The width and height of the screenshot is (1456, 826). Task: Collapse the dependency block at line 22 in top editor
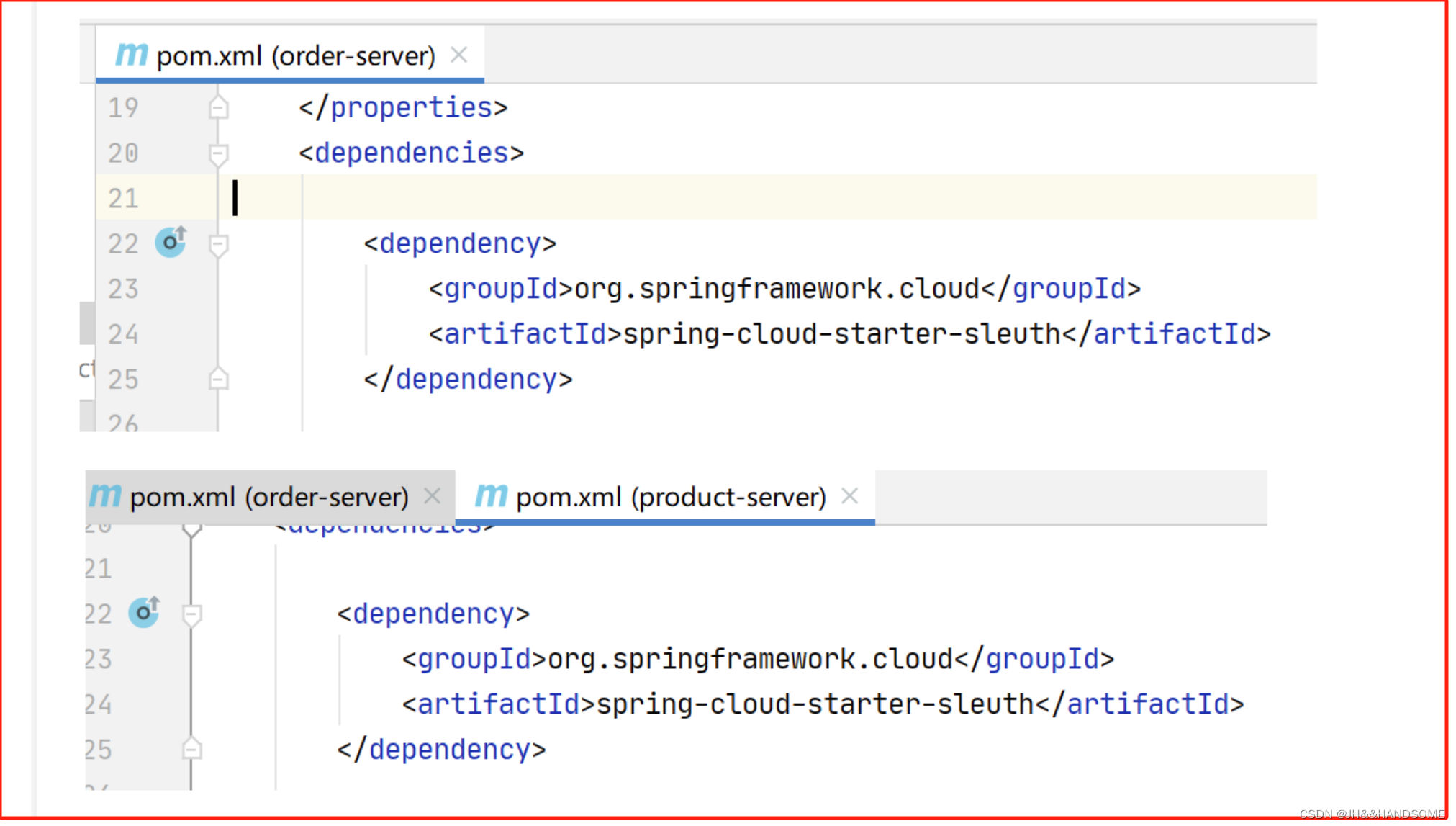tap(219, 244)
